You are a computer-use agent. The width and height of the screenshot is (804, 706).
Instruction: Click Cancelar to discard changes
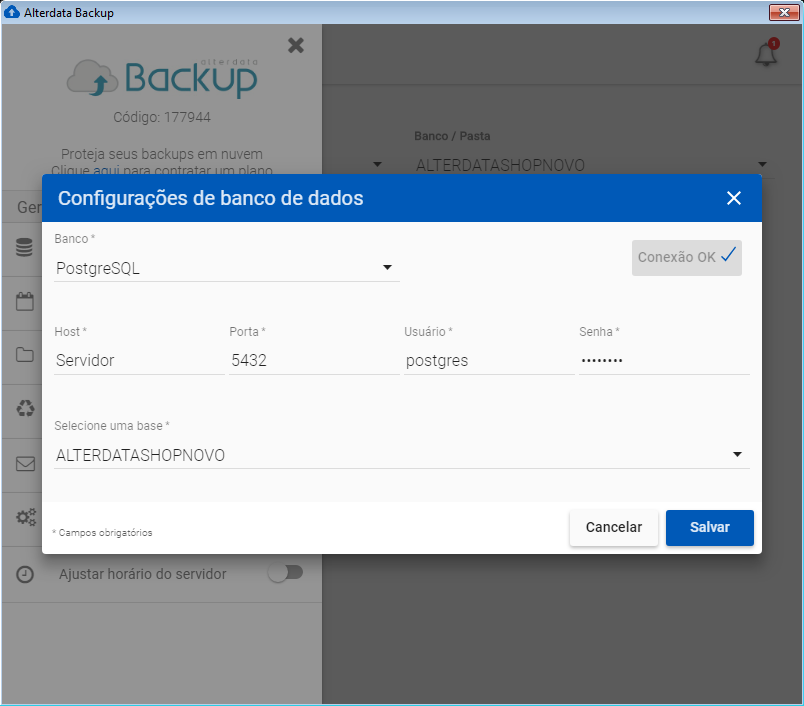(x=613, y=527)
